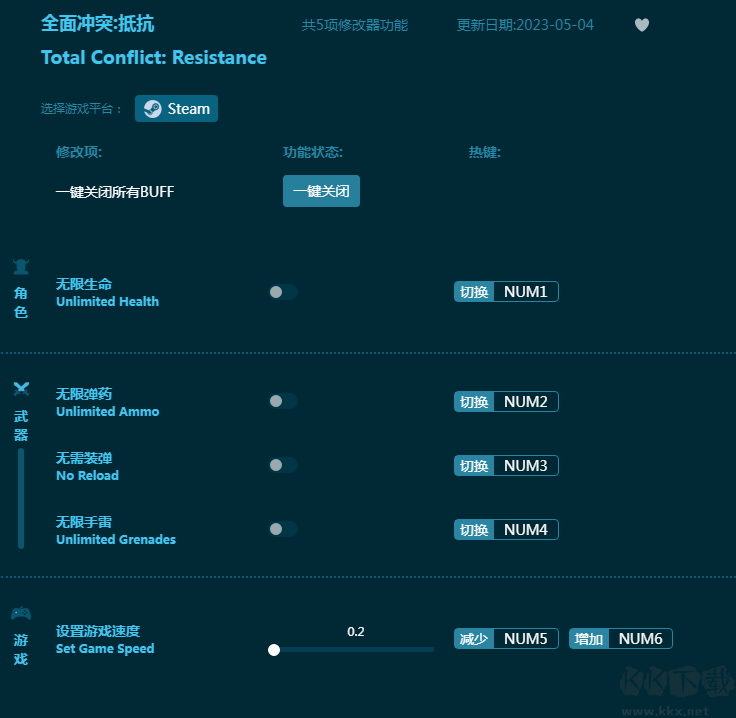Screen dimensions: 736x718
Task: Click the 增加 NUM6 hotkey button
Action: click(621, 639)
